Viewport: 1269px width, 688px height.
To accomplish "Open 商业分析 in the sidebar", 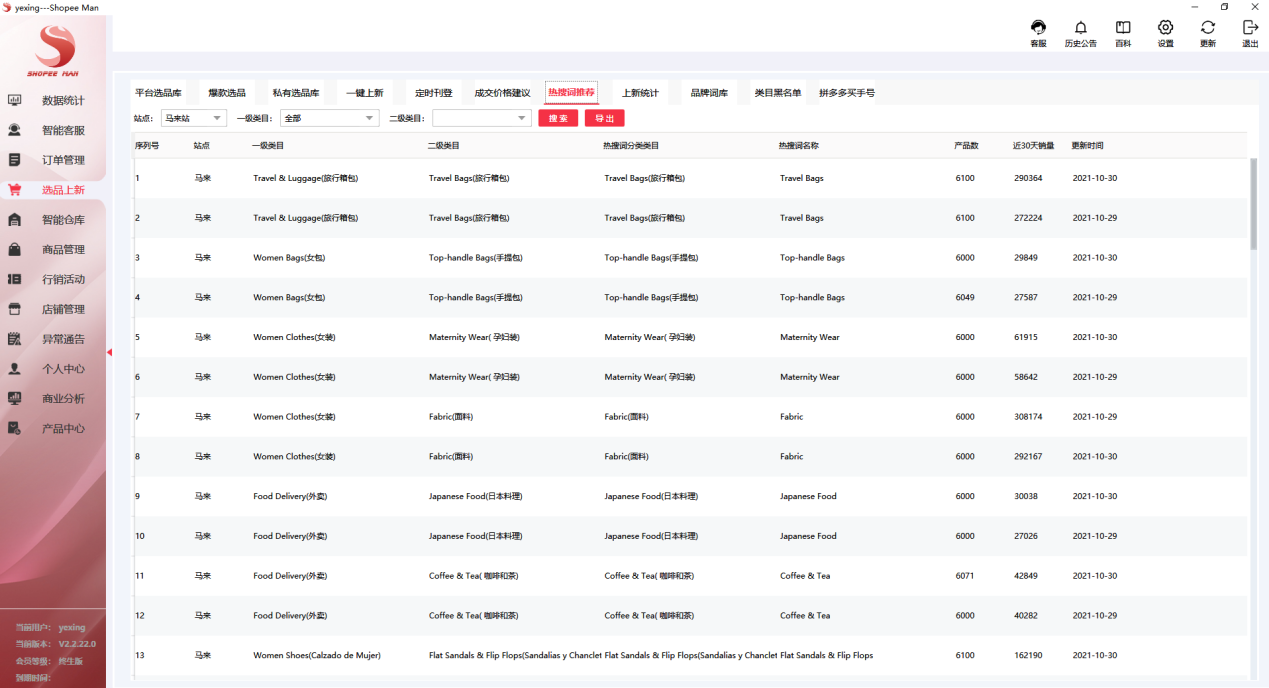I will 62,399.
